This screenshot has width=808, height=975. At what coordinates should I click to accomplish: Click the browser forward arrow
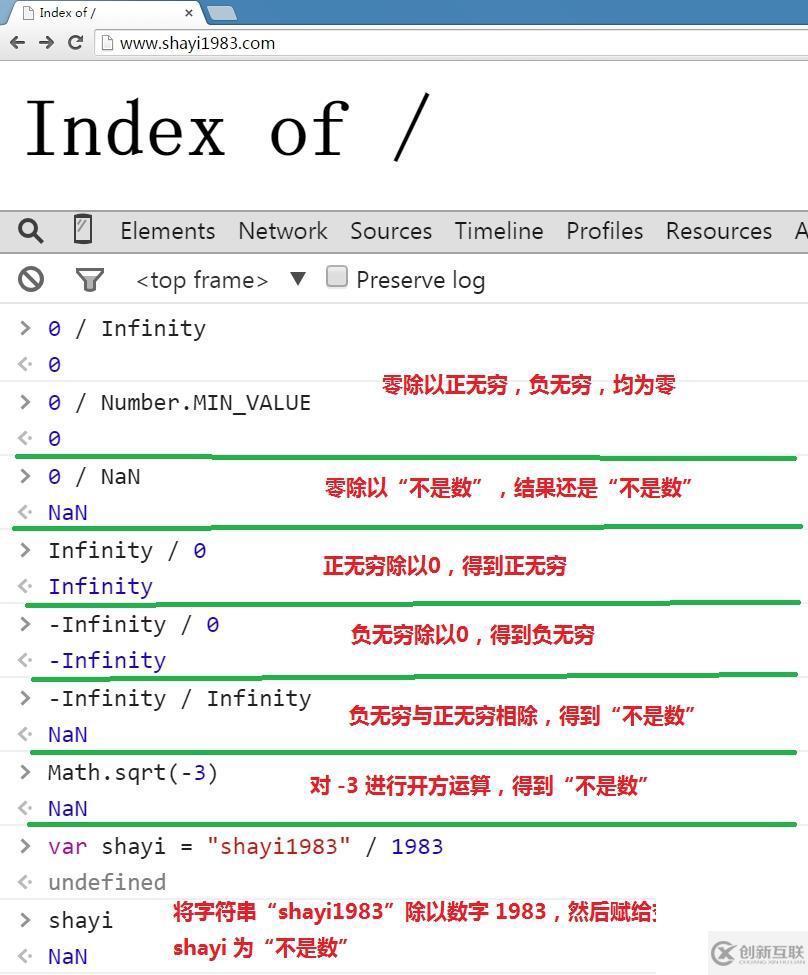[46, 43]
